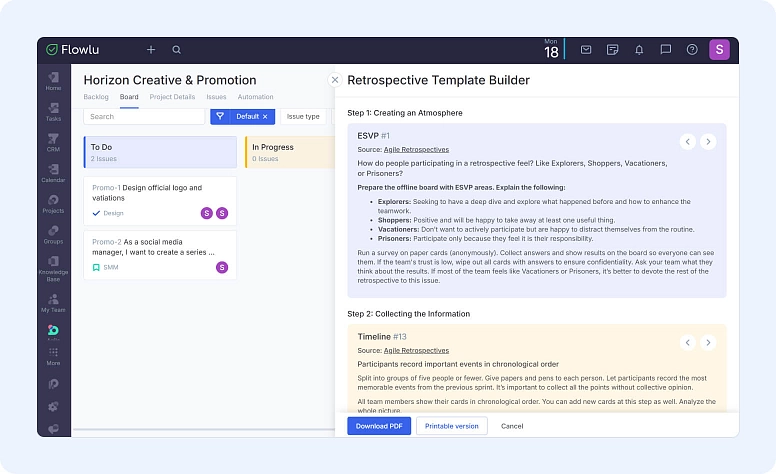Viewport: 776px width, 474px height.
Task: Expand the More section in sidebar
Action: pyautogui.click(x=53, y=356)
